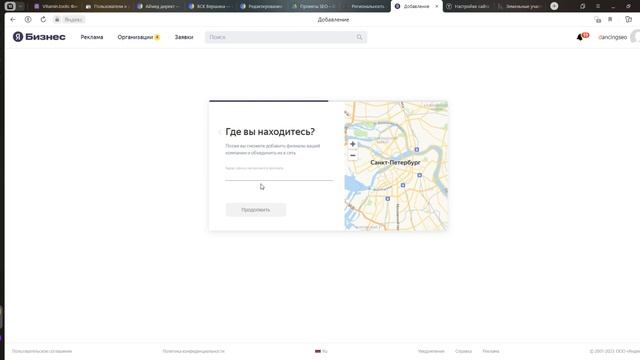Click the Санкт-Петербург label on the map

point(395,162)
